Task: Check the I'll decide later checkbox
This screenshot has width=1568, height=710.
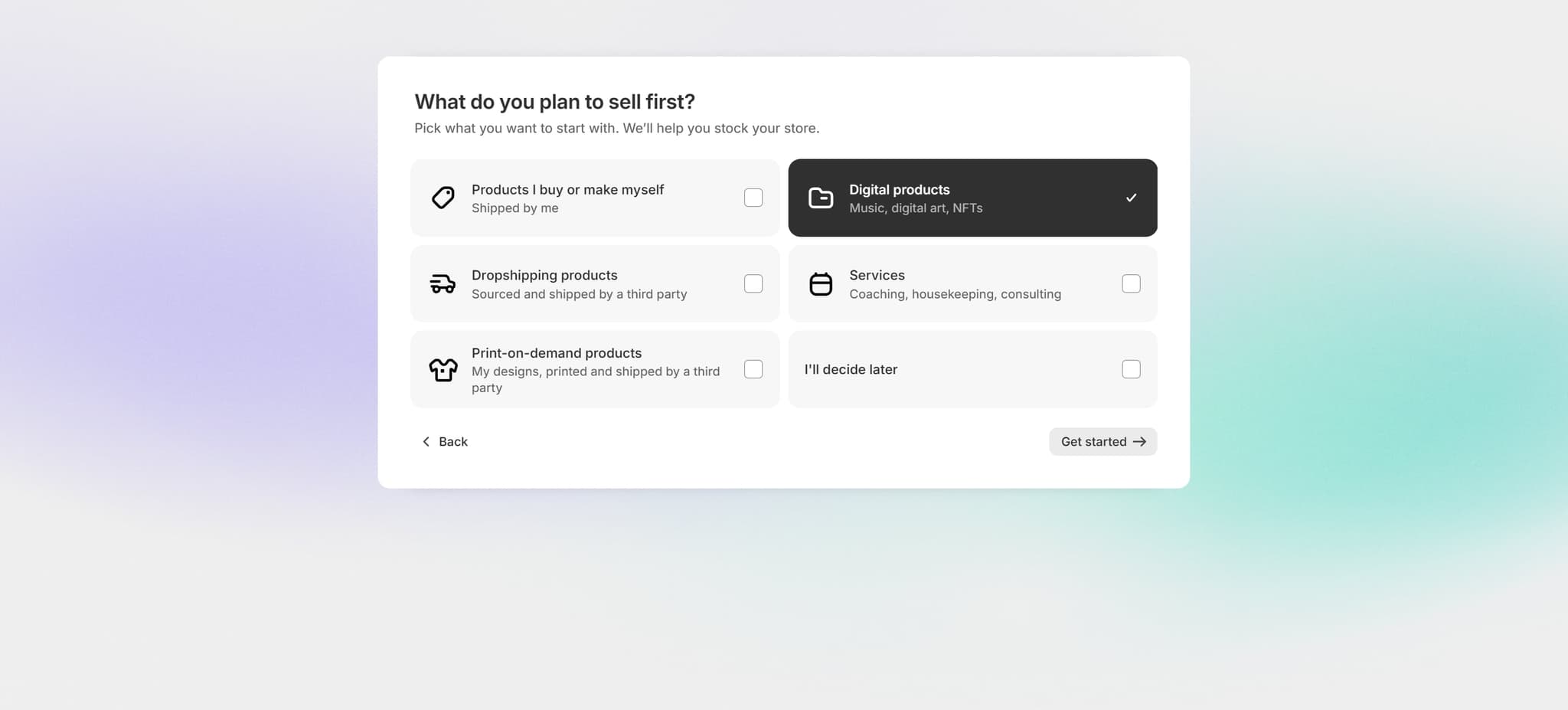Action: point(1131,369)
